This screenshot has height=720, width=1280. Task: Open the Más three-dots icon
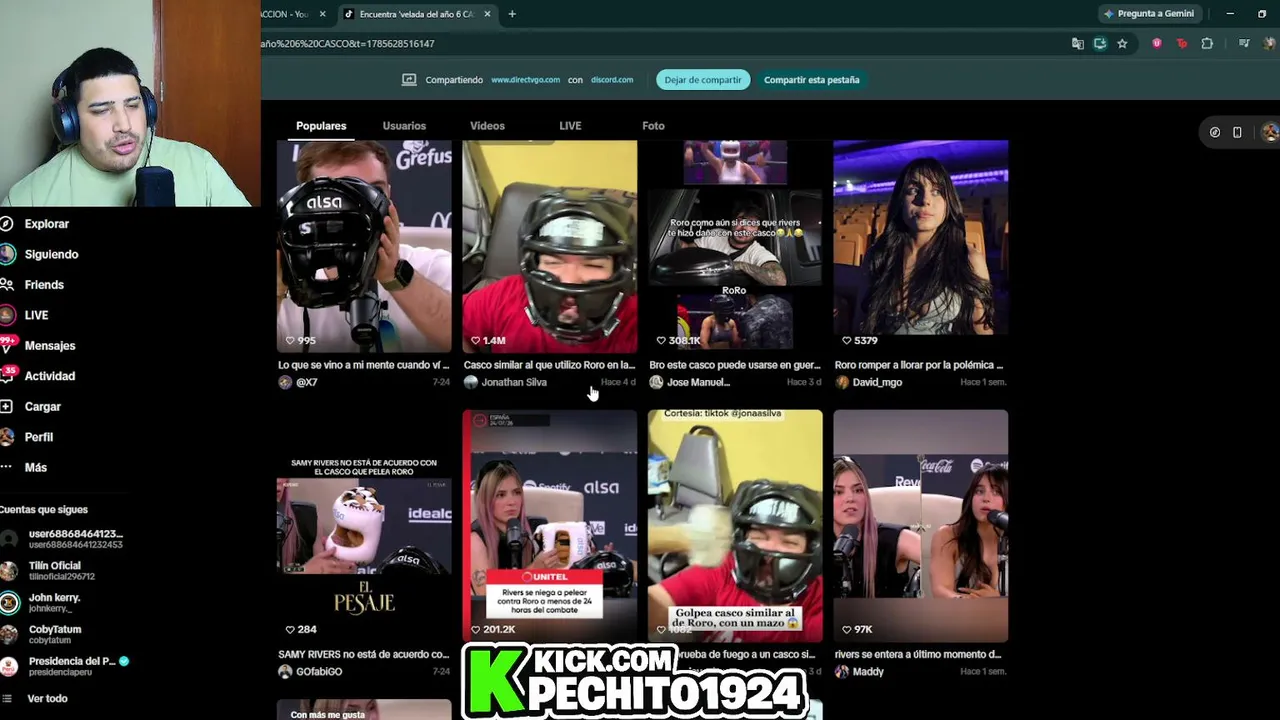tap(6, 467)
